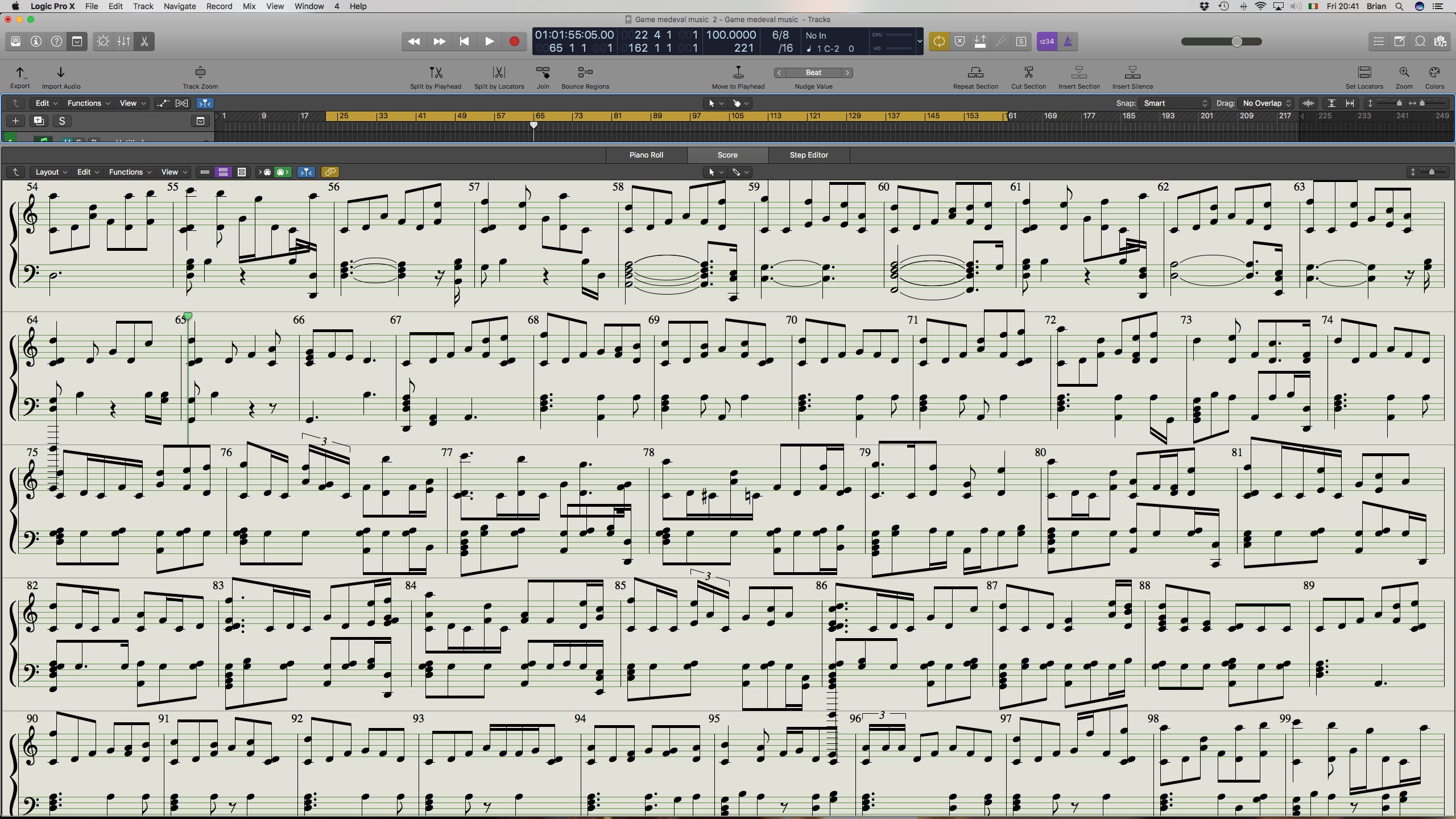Viewport: 1456px width, 819px height.
Task: Open the Snap Smart dropdown
Action: [x=1174, y=103]
